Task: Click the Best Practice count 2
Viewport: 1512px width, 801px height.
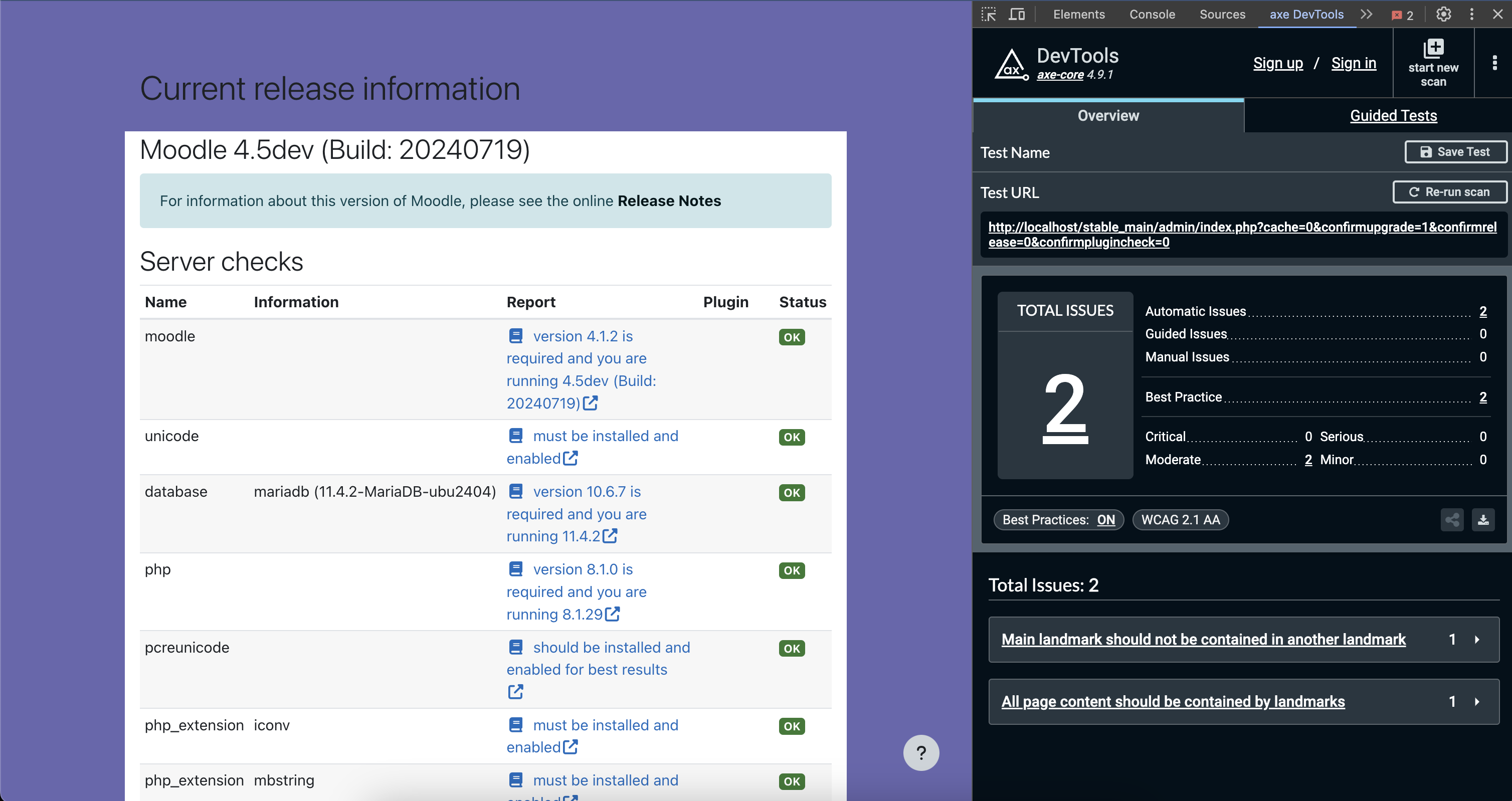Action: (x=1482, y=397)
